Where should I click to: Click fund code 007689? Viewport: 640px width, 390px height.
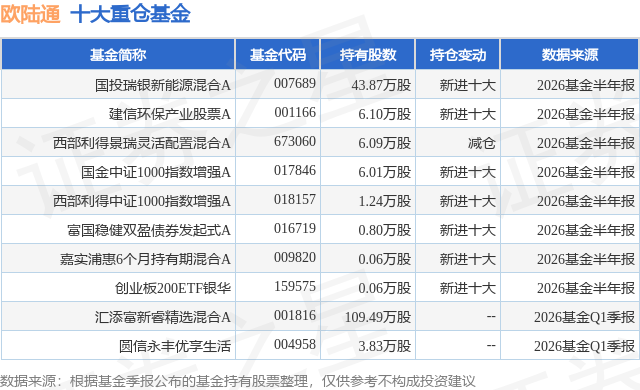tap(295, 83)
